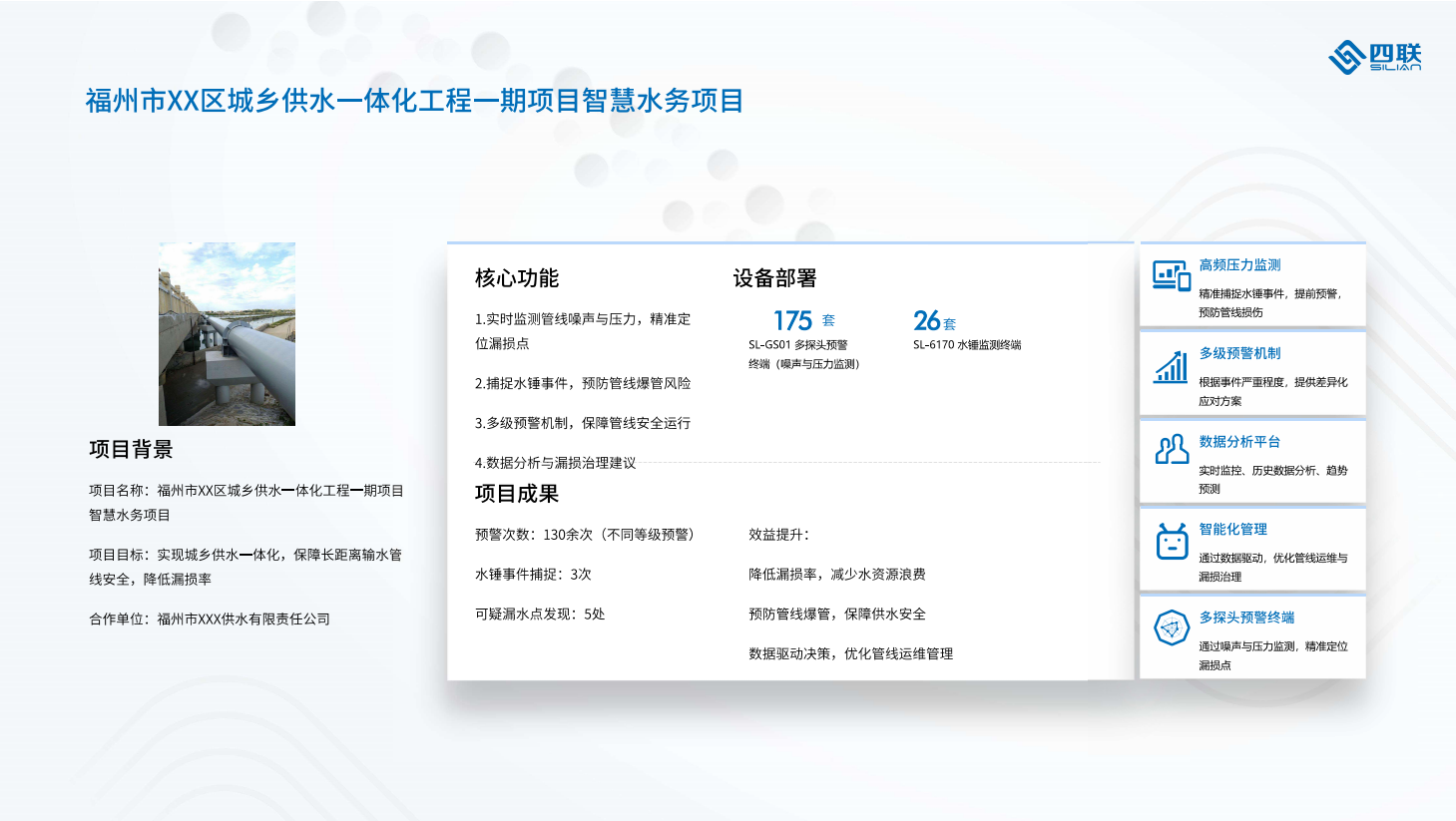Viewport: 1456px width, 821px height.
Task: Click 水锤事件捕捉：3次 text
Action: point(533,575)
